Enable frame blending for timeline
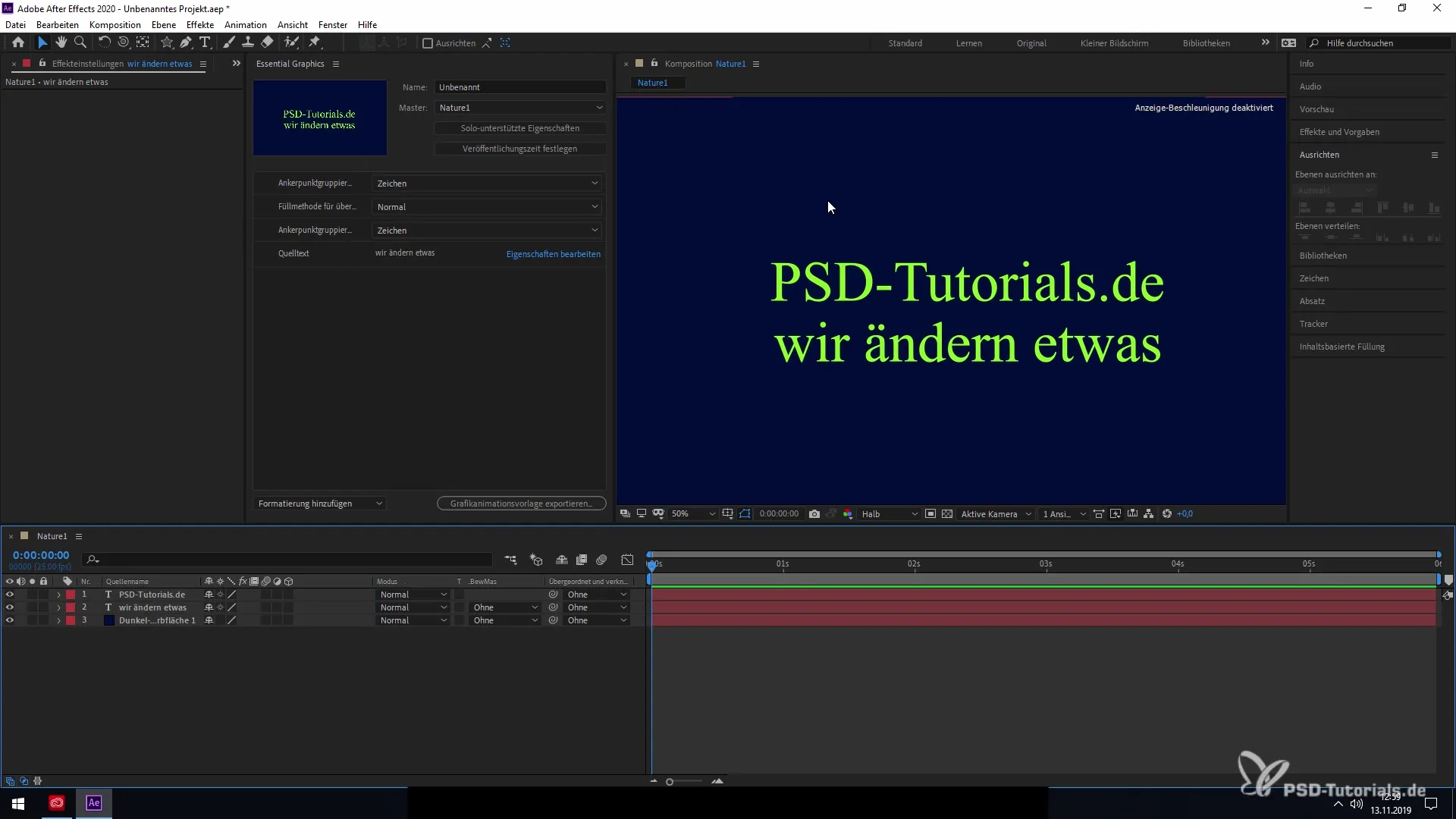1456x819 pixels. tap(582, 560)
